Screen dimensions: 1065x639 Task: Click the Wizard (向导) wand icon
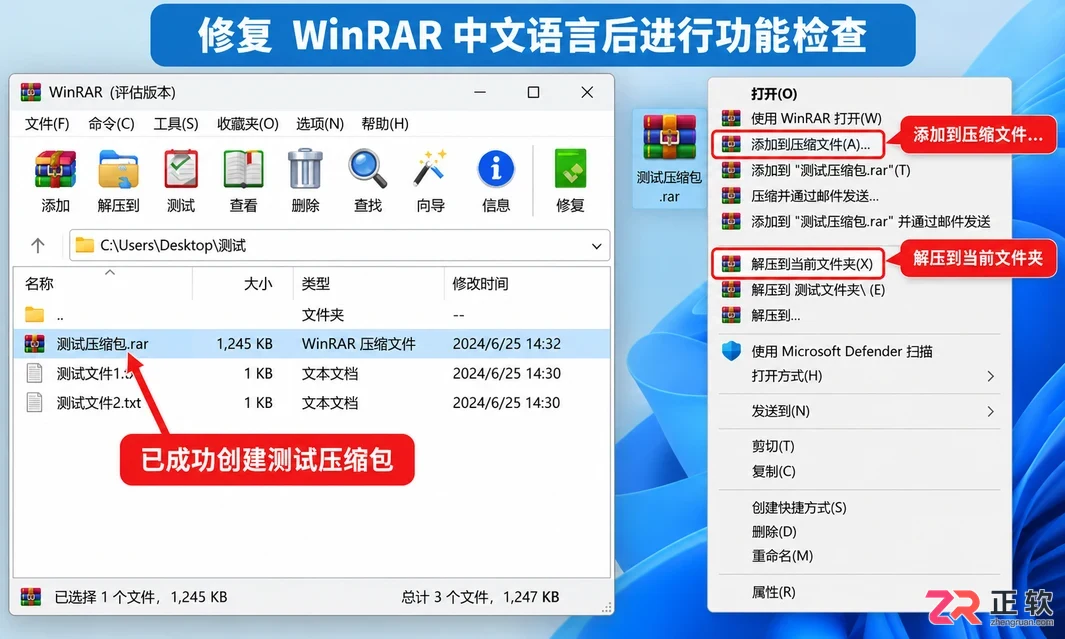(431, 170)
